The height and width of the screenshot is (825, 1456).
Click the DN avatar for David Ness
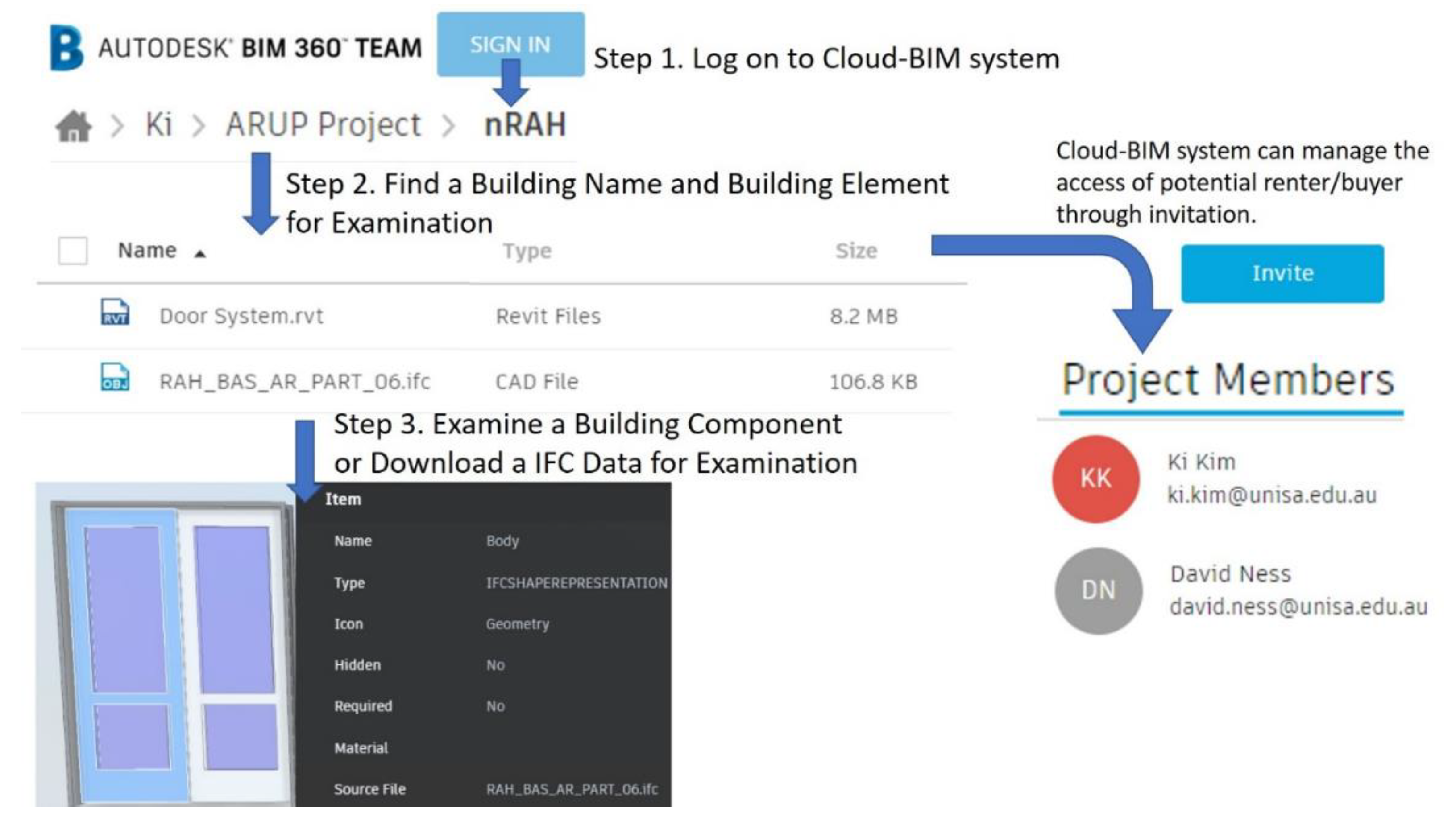pos(1098,590)
